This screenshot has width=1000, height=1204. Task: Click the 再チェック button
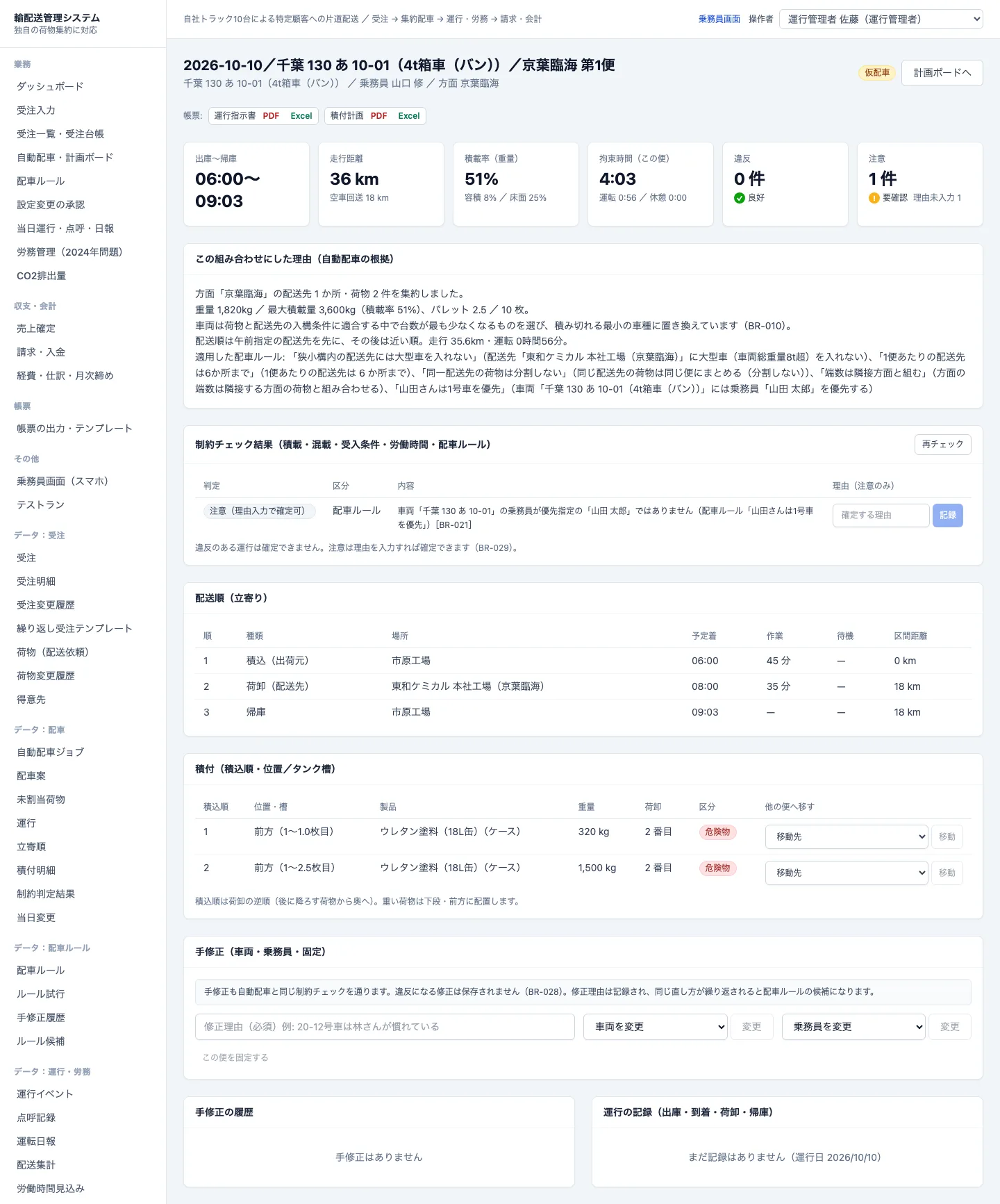coord(942,445)
